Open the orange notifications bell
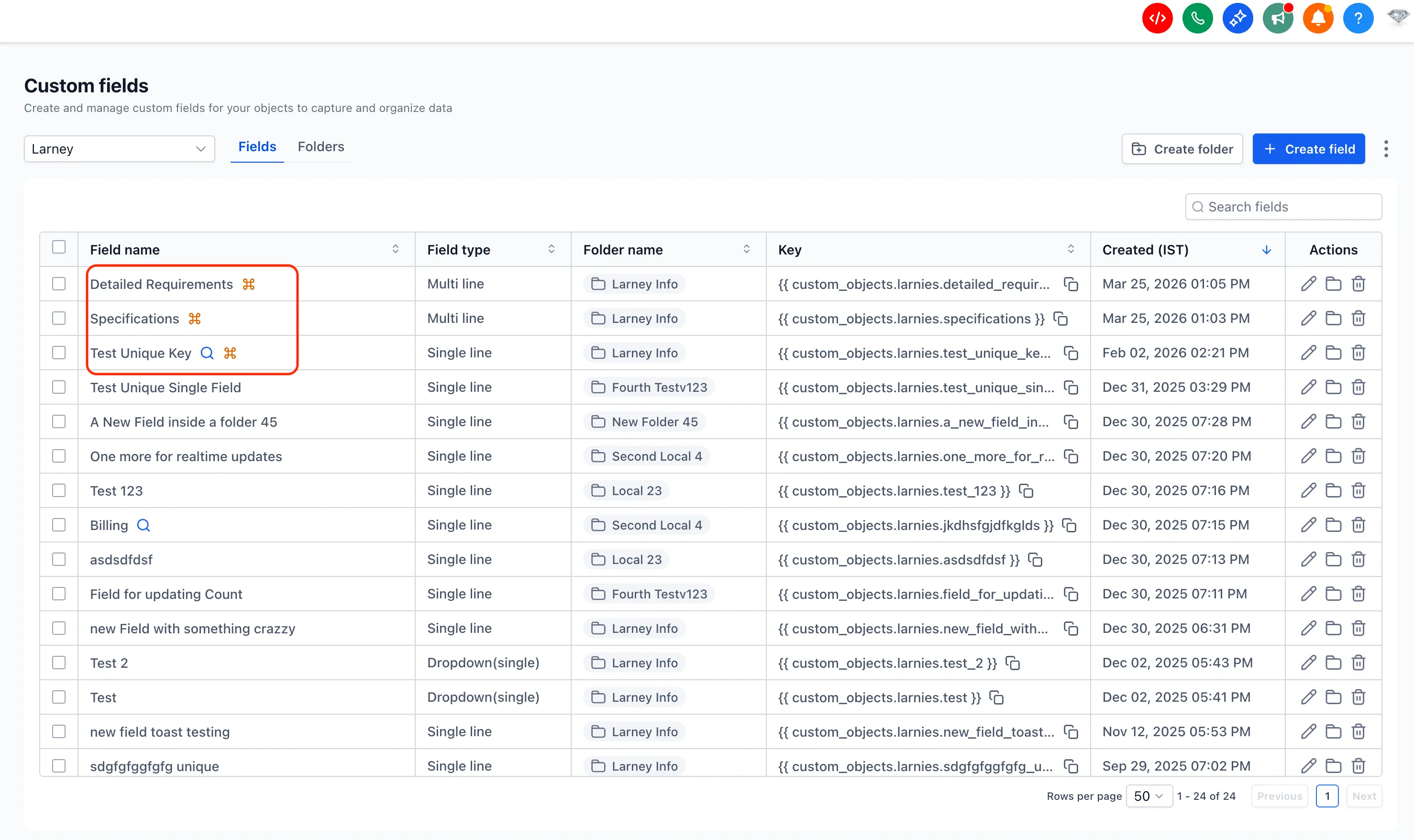This screenshot has width=1414, height=840. tap(1317, 19)
